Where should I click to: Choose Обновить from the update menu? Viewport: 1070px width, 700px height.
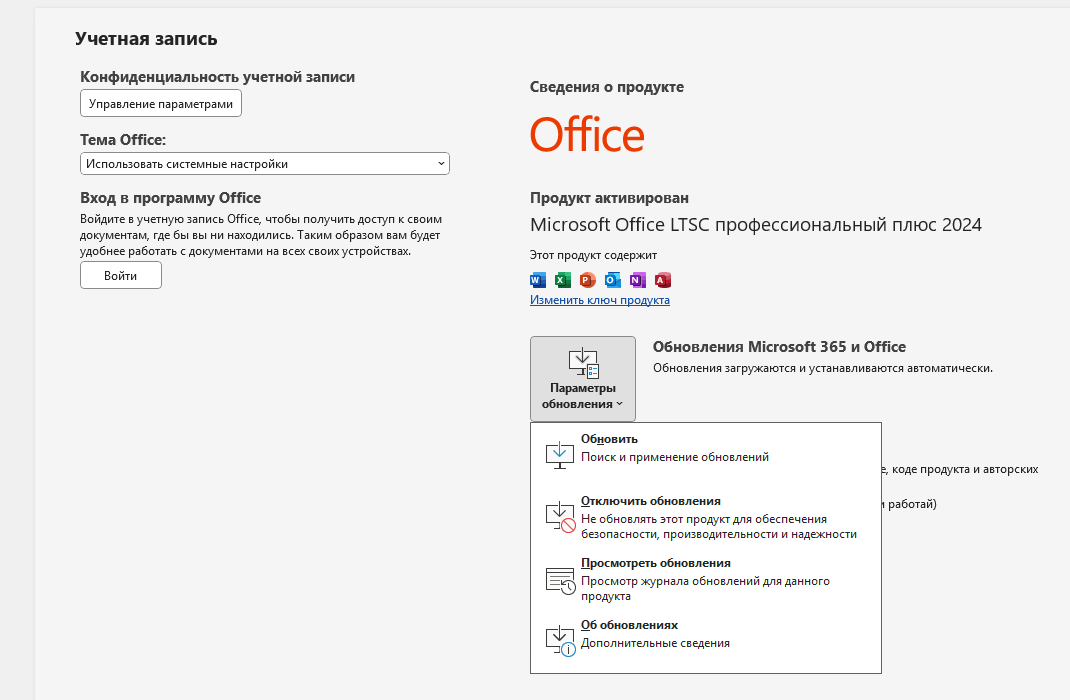[x=706, y=454]
